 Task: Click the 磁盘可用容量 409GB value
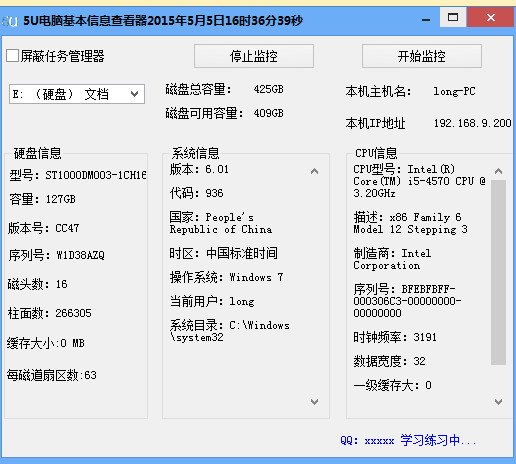(x=268, y=113)
